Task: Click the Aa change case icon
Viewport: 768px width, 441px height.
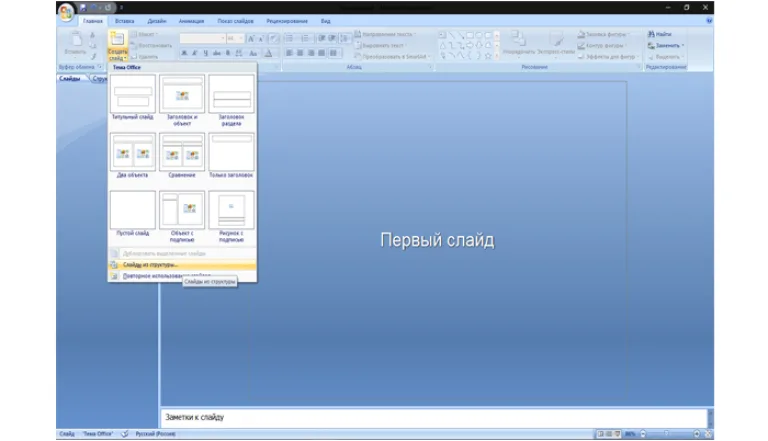Action: [253, 53]
